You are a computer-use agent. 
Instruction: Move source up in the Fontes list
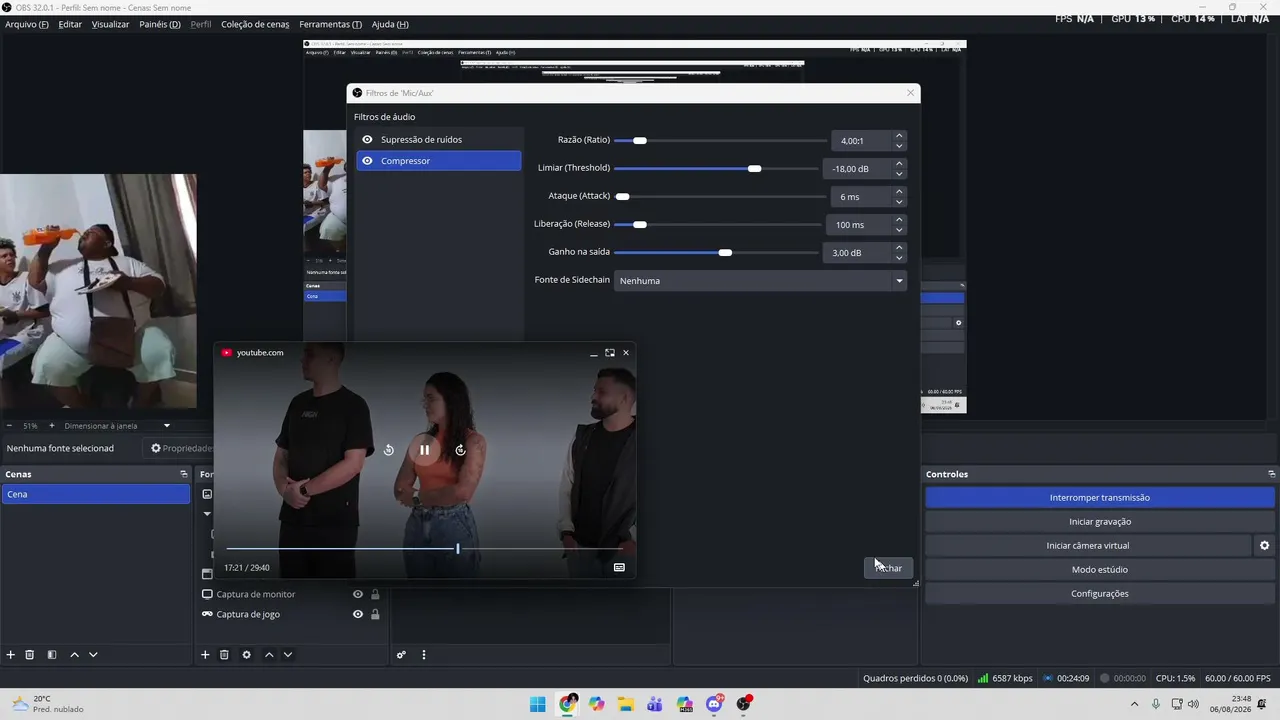point(269,655)
